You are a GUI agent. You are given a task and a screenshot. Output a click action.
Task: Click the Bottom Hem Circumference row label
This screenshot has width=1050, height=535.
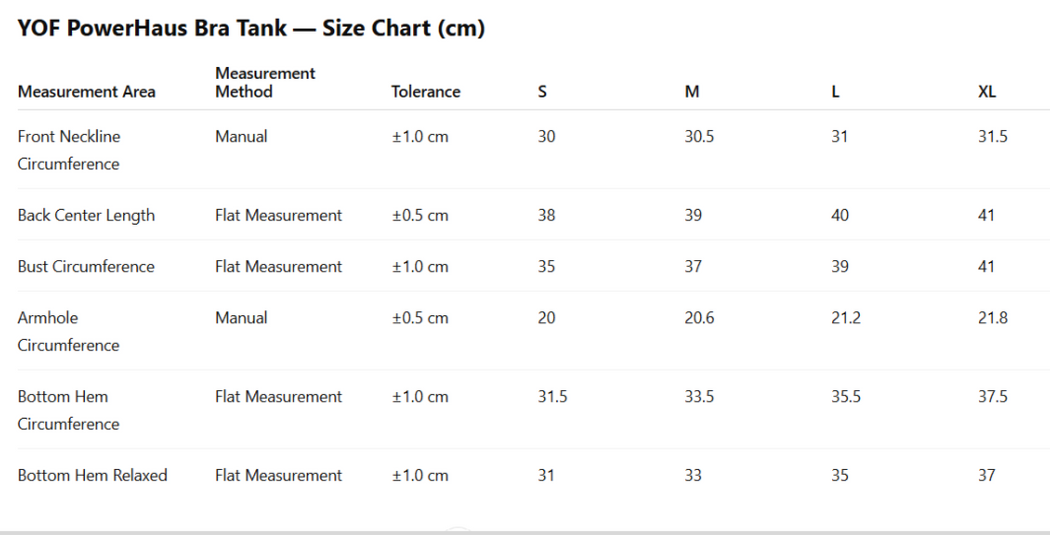(x=68, y=410)
